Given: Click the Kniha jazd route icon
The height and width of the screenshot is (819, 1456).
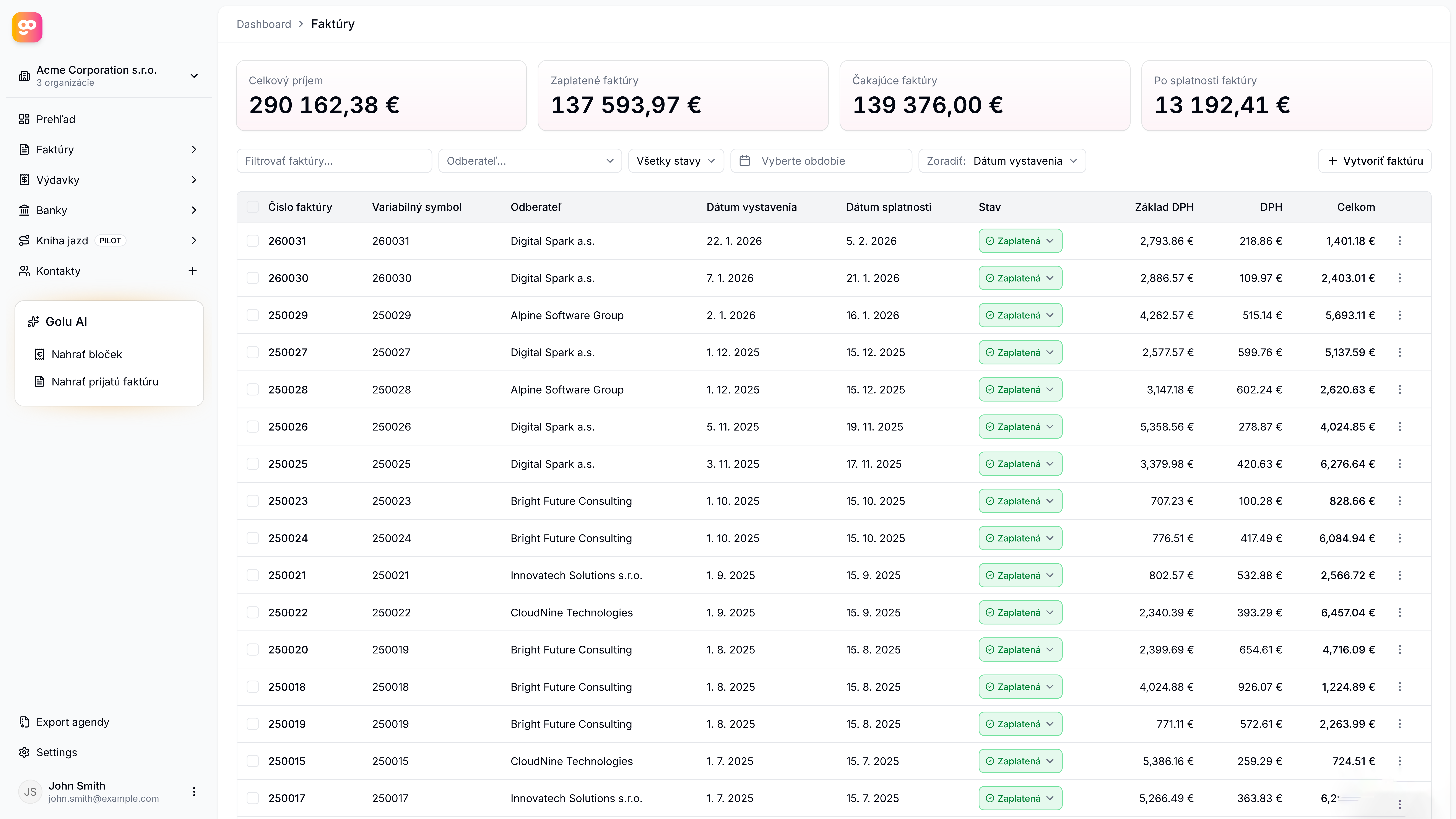Looking at the screenshot, I should (x=24, y=241).
